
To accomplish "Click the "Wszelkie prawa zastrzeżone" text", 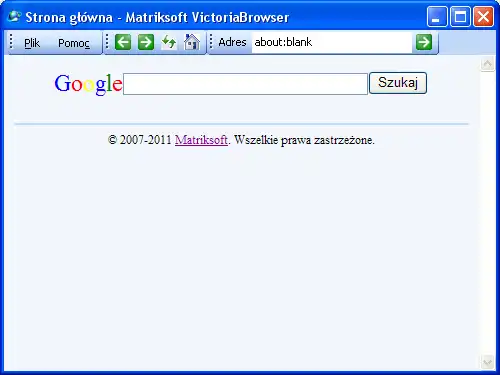I will point(303,140).
